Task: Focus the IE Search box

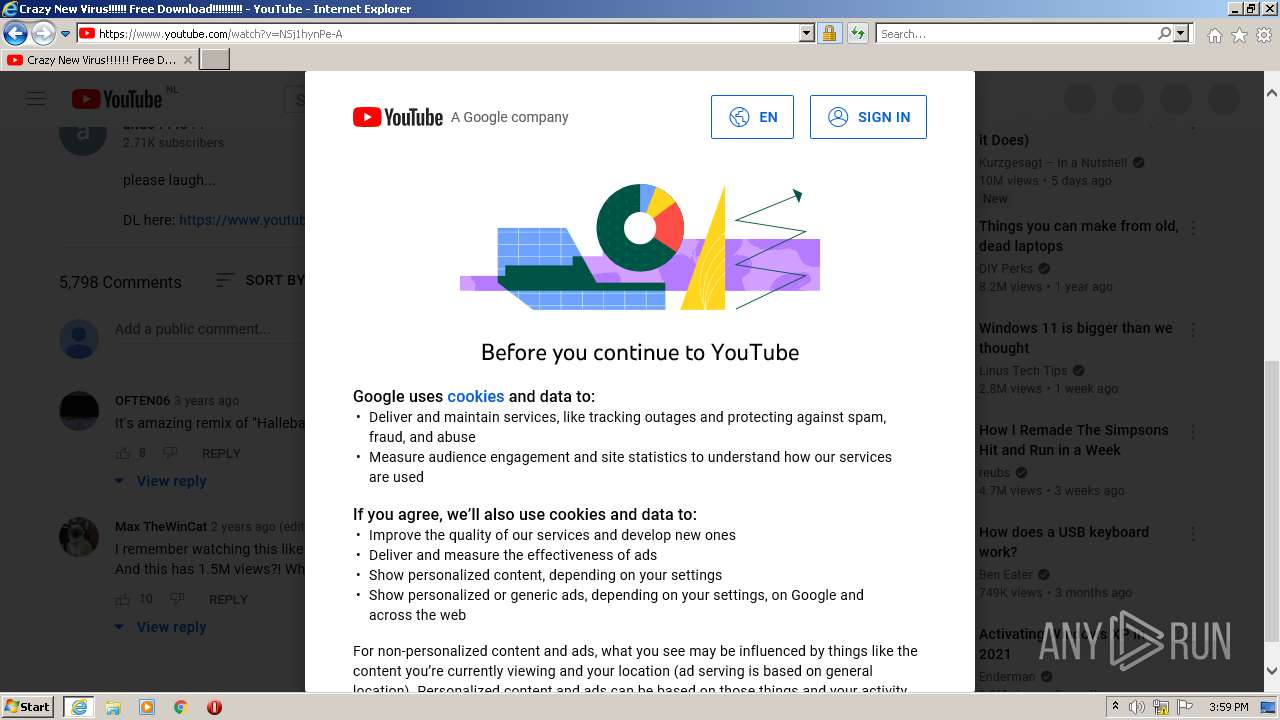Action: point(1016,33)
